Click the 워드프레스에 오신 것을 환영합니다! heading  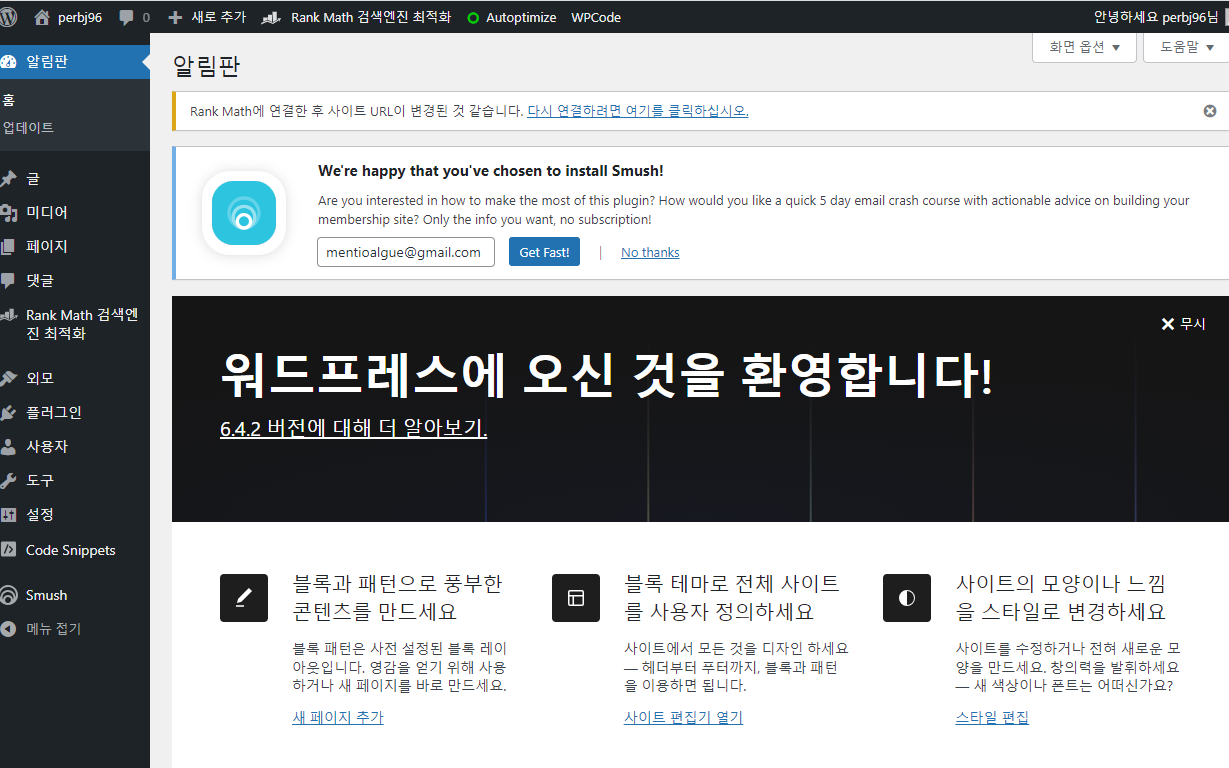[607, 375]
